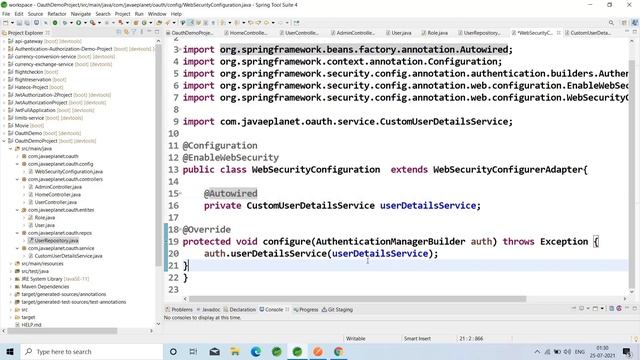Click the taskbar search box
This screenshot has width=640, height=360.
tap(91, 351)
